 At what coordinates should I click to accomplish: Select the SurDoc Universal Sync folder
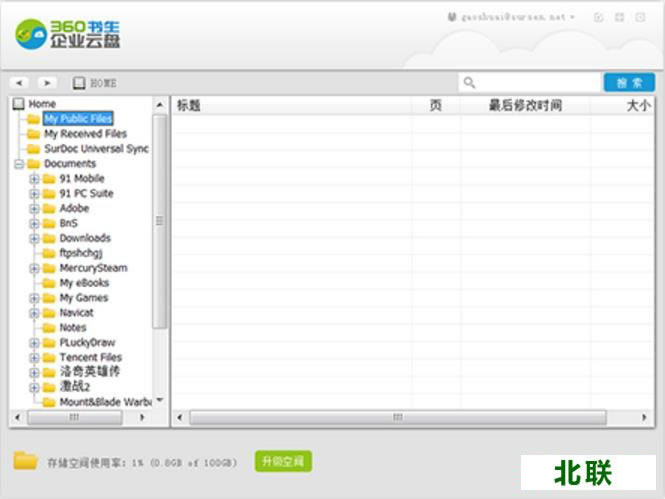(x=95, y=149)
